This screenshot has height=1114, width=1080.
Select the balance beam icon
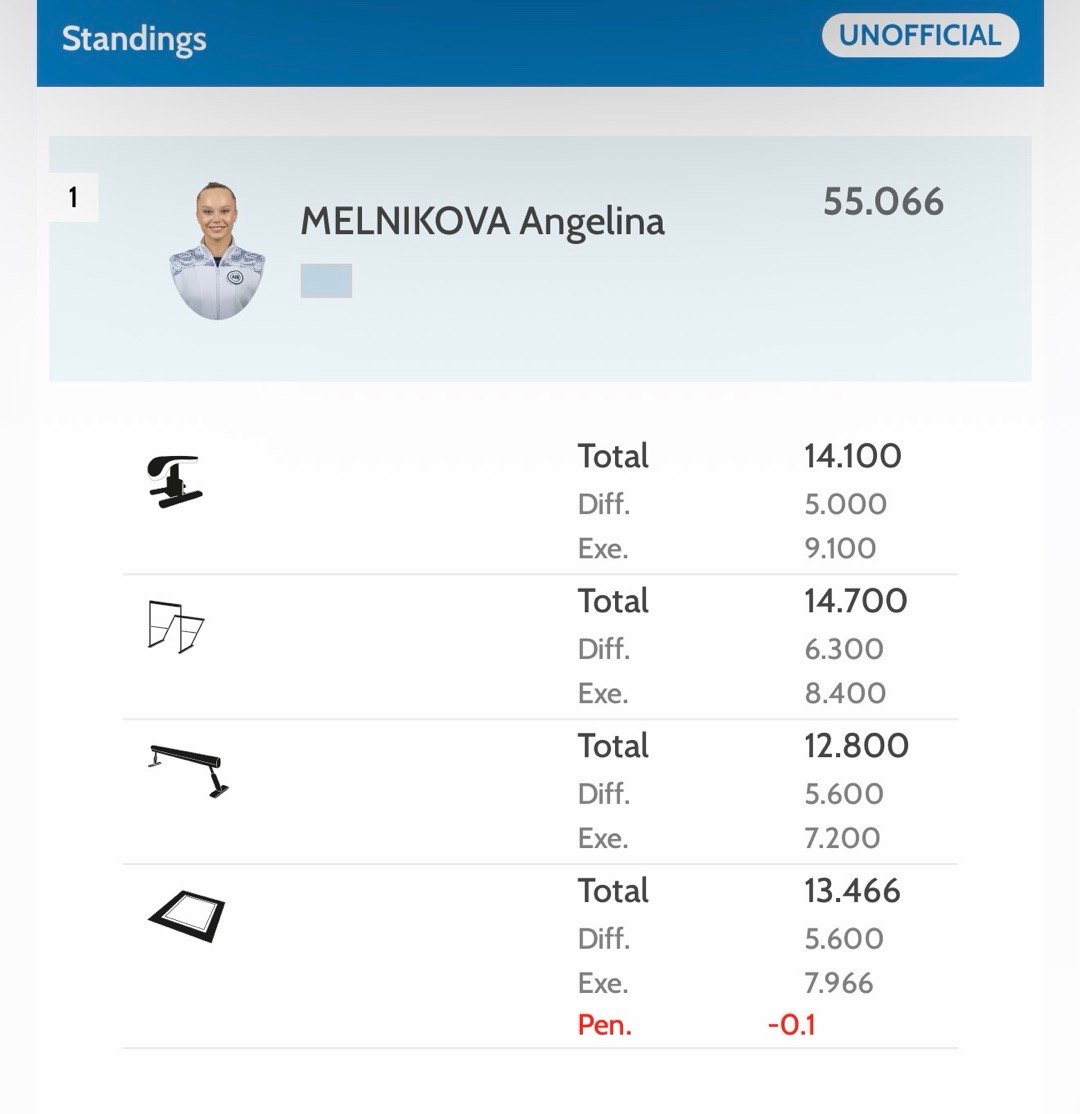tap(189, 770)
